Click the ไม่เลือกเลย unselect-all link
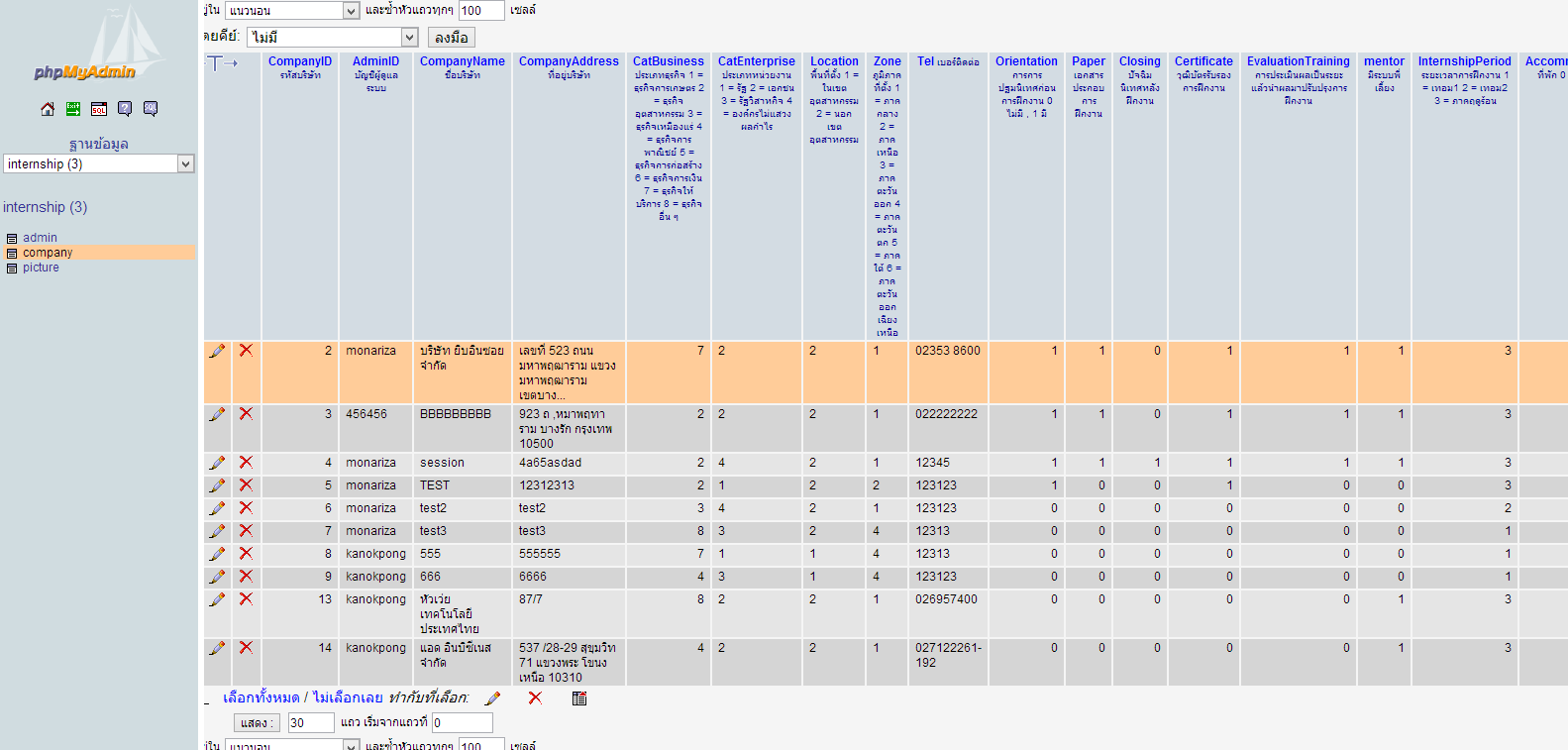Viewport: 1568px width, 750px height. coord(348,697)
